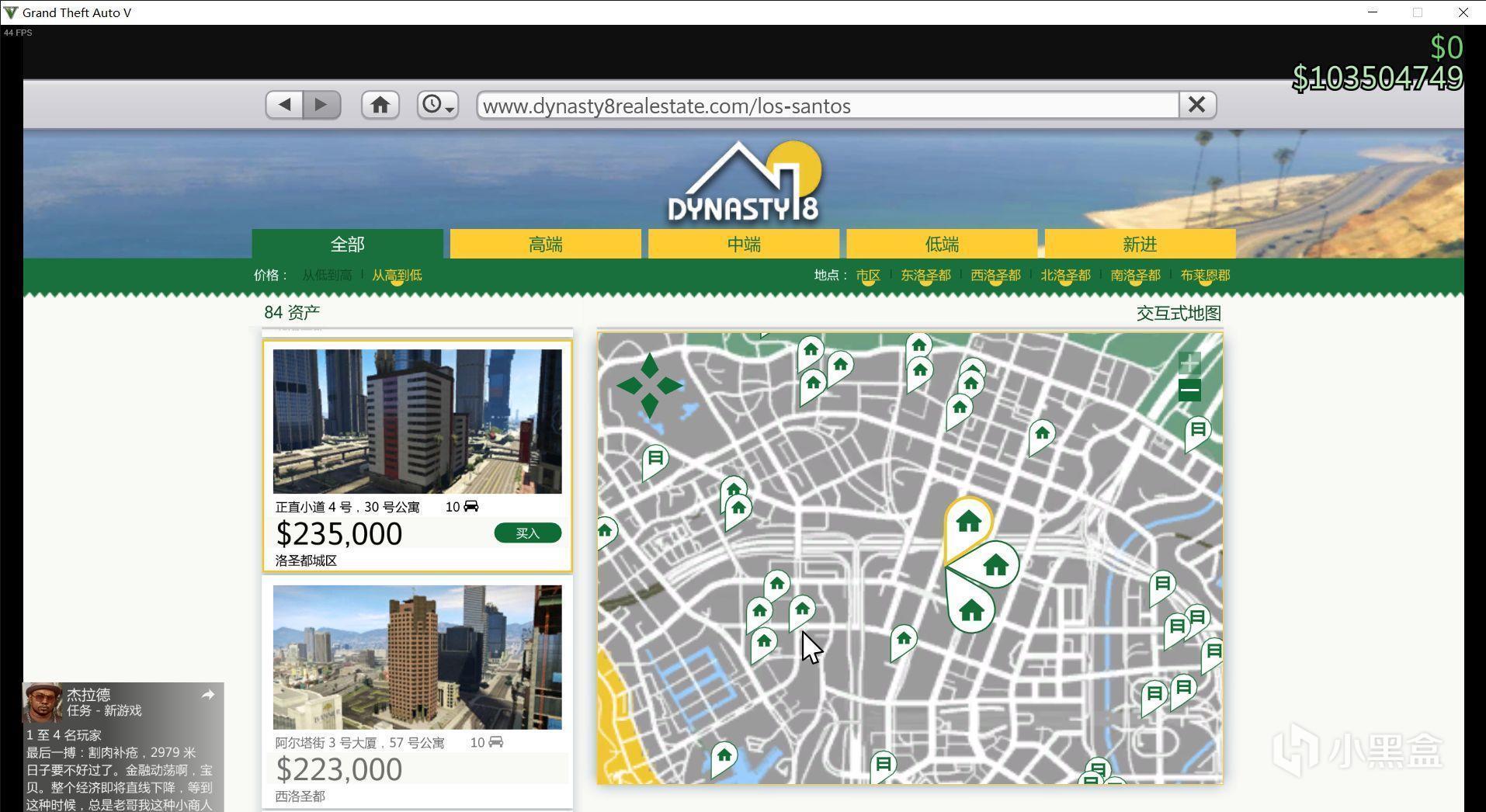The width and height of the screenshot is (1486, 812).
Task: Click the 84 资产 count label
Action: pos(292,313)
